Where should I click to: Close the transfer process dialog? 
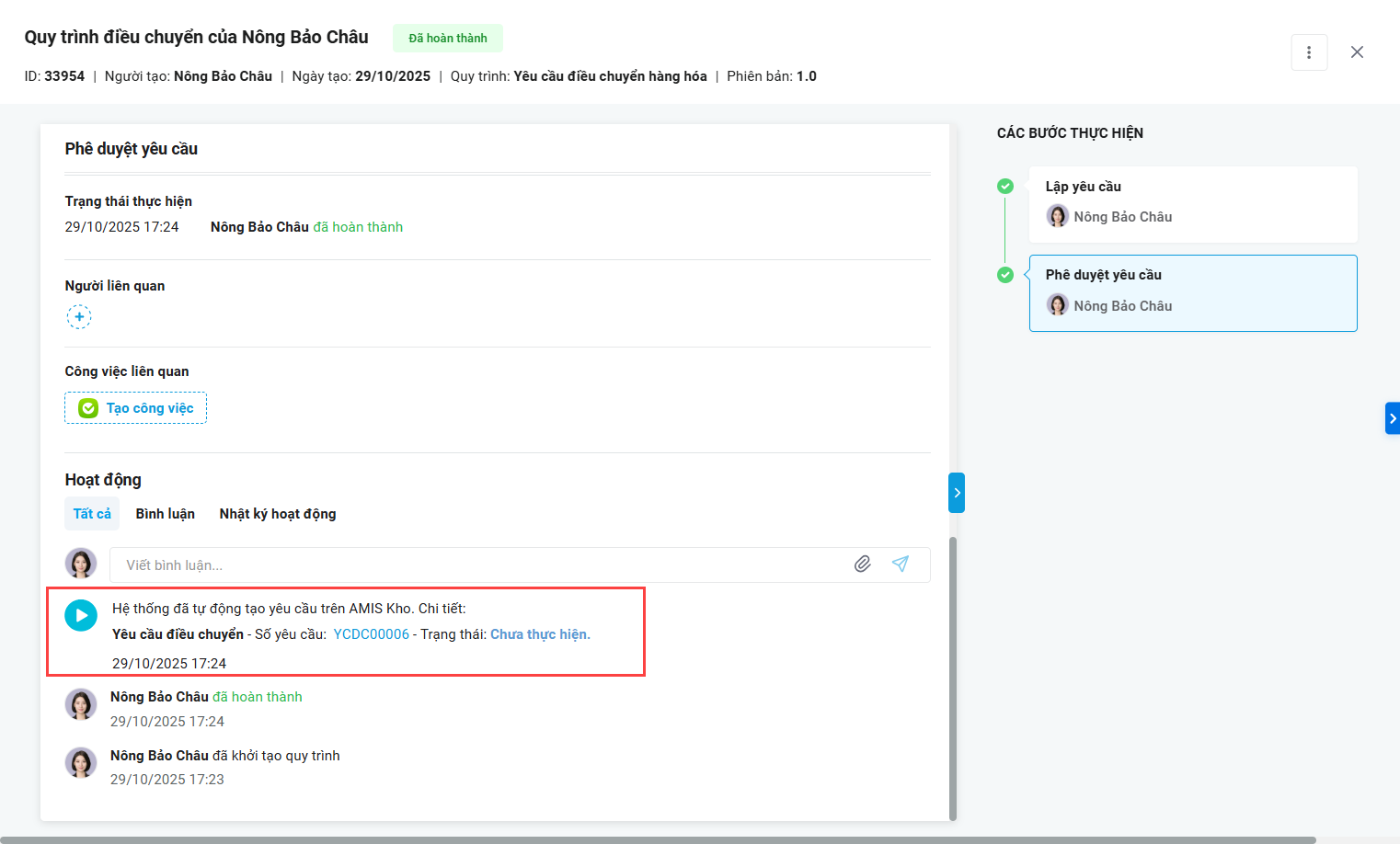[1357, 52]
